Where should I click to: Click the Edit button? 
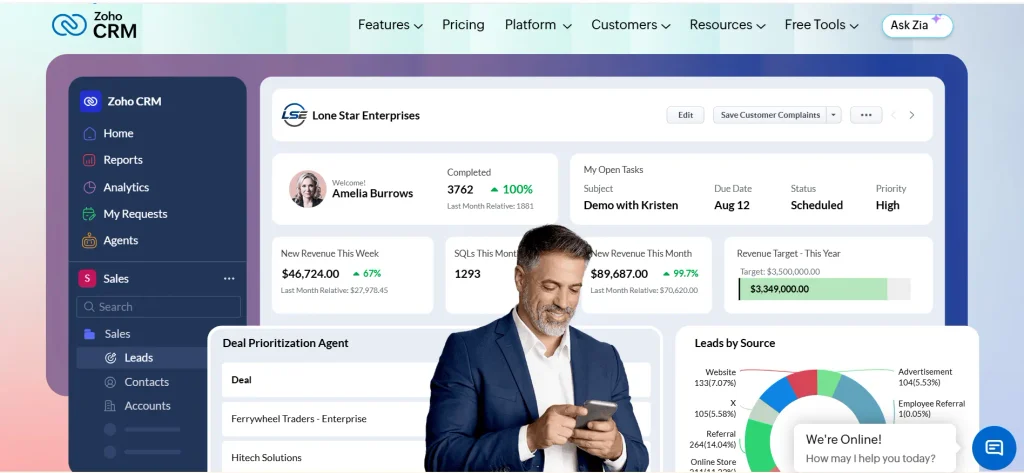[x=685, y=115]
